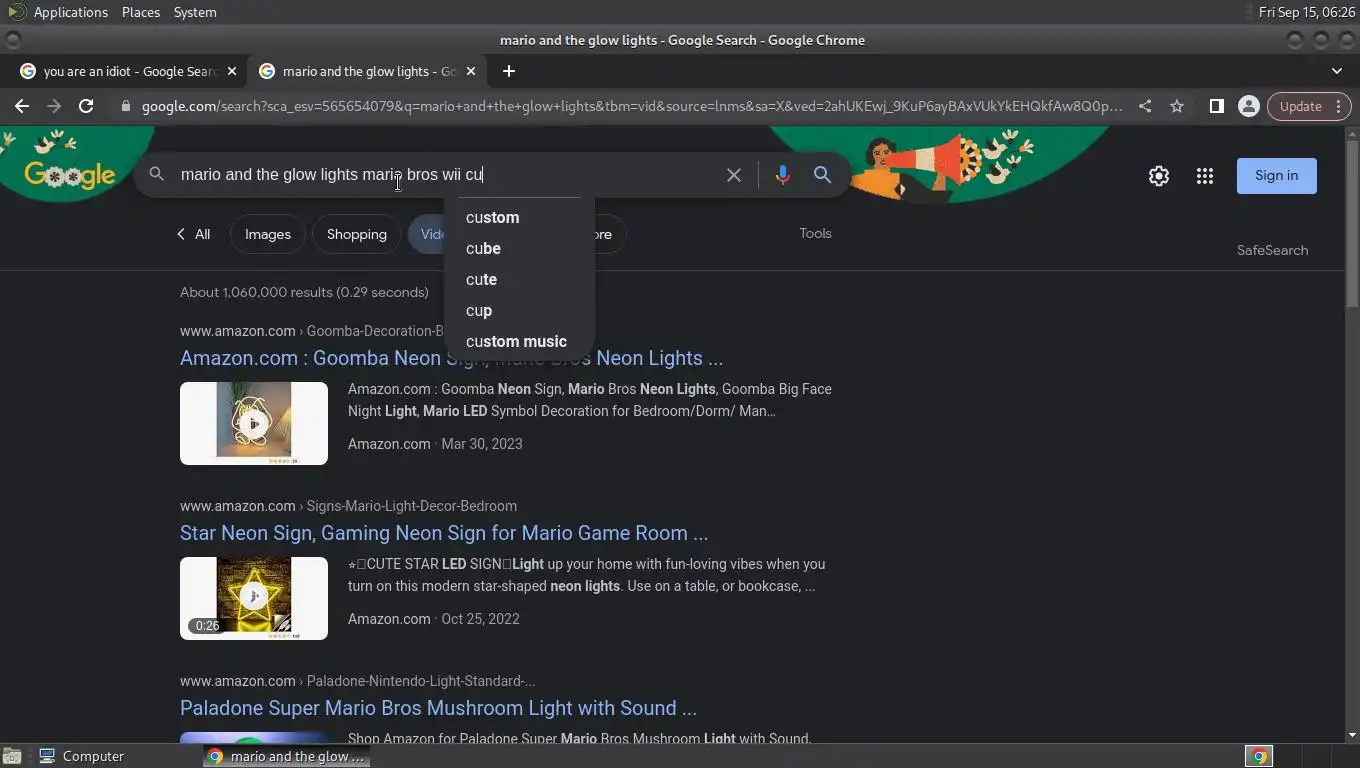Share this page via share icon
Viewport: 1360px width, 768px height.
tap(1145, 106)
